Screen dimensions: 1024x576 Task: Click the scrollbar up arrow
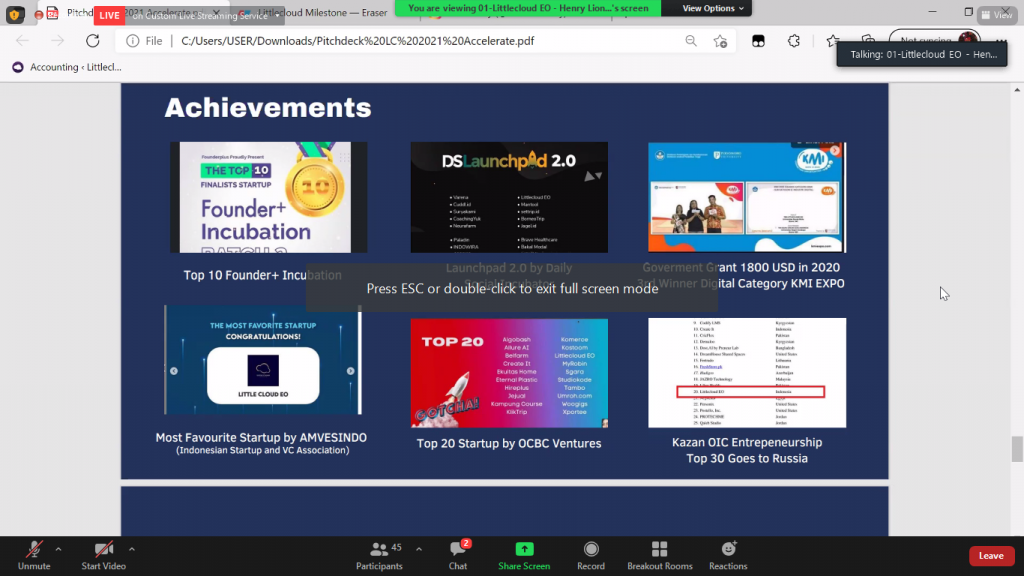(x=1017, y=89)
